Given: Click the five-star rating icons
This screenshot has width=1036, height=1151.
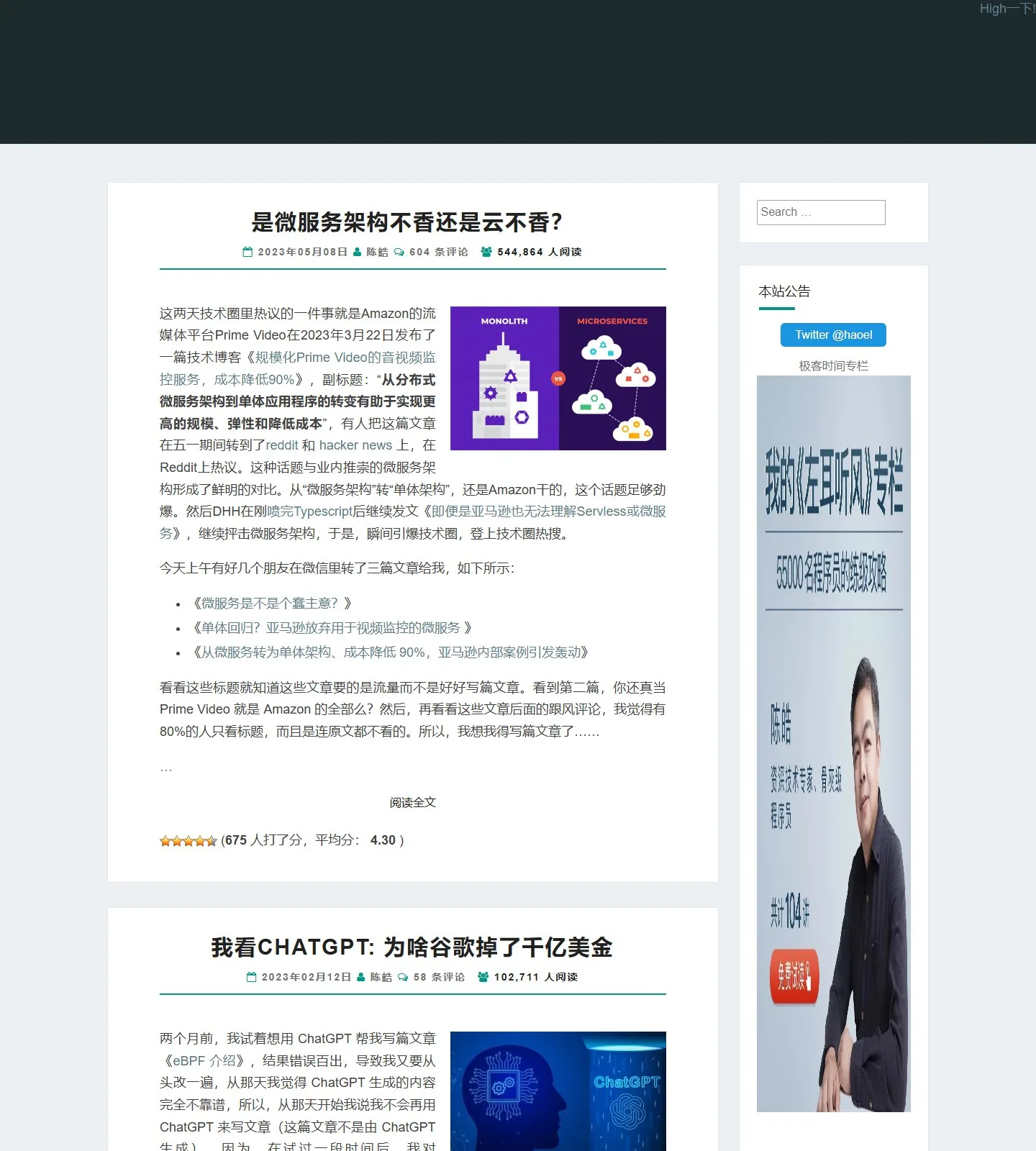Looking at the screenshot, I should [x=188, y=841].
